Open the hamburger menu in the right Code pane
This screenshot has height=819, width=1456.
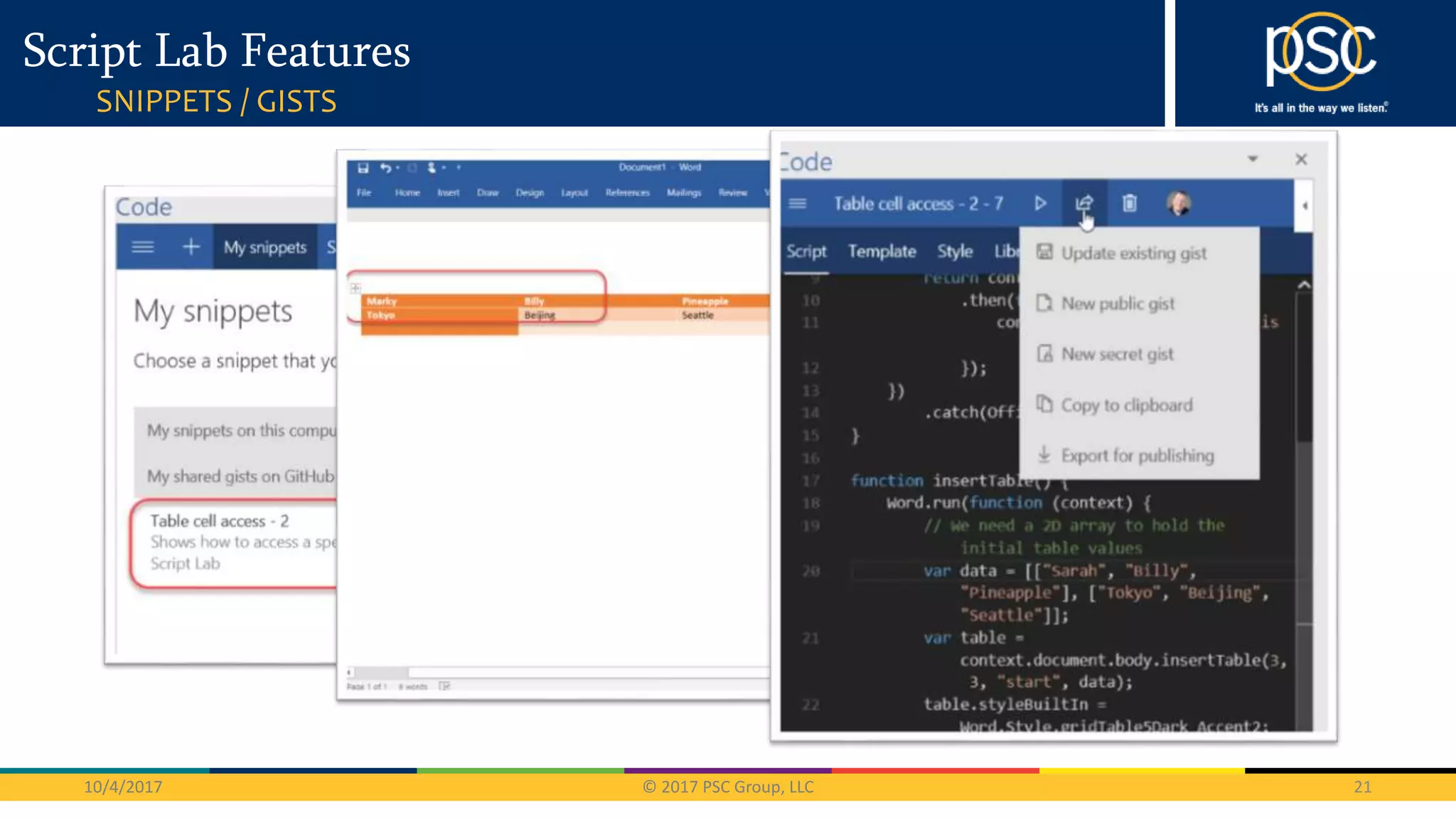[x=798, y=204]
